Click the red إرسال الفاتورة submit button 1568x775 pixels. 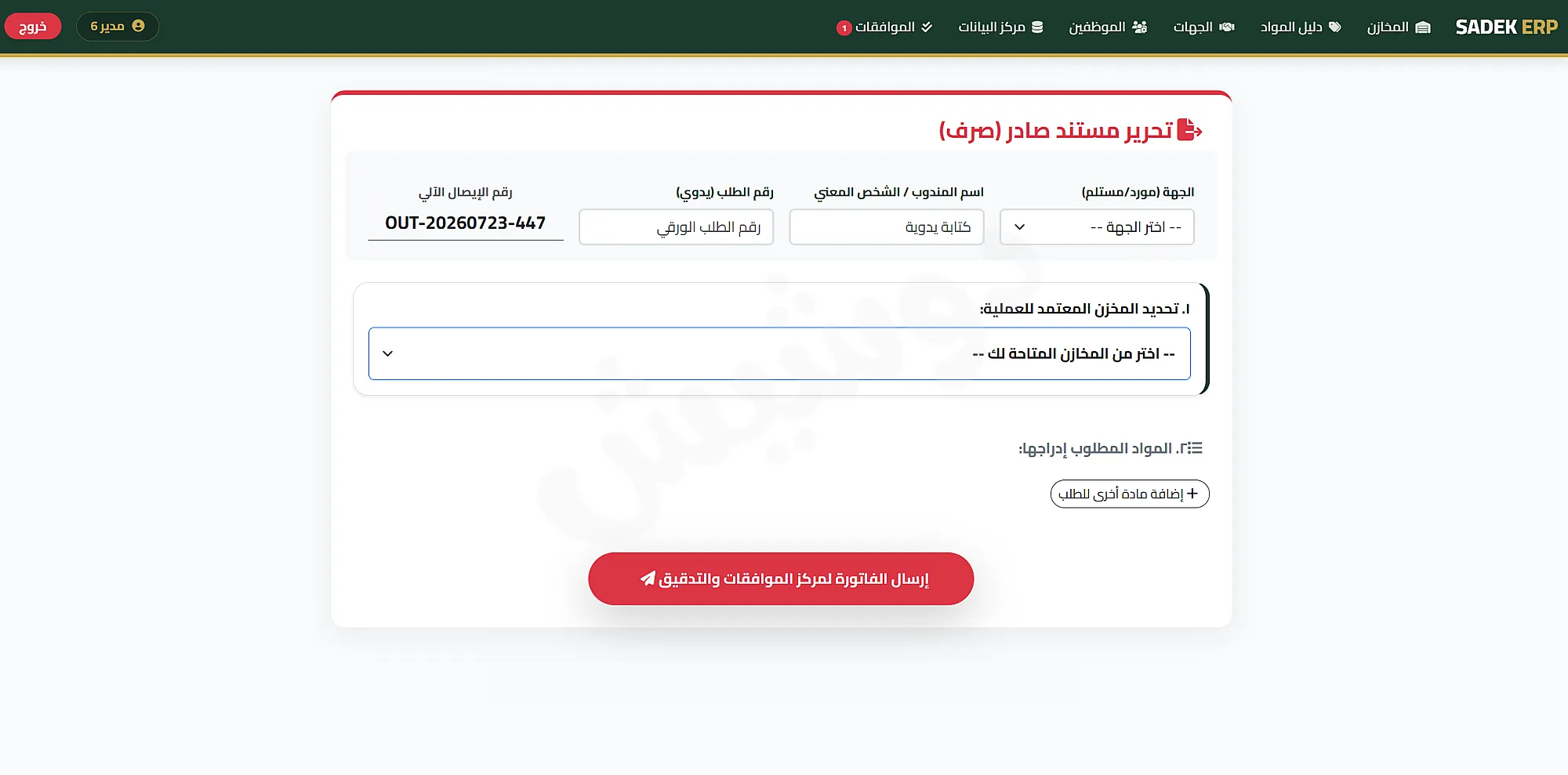tap(781, 579)
